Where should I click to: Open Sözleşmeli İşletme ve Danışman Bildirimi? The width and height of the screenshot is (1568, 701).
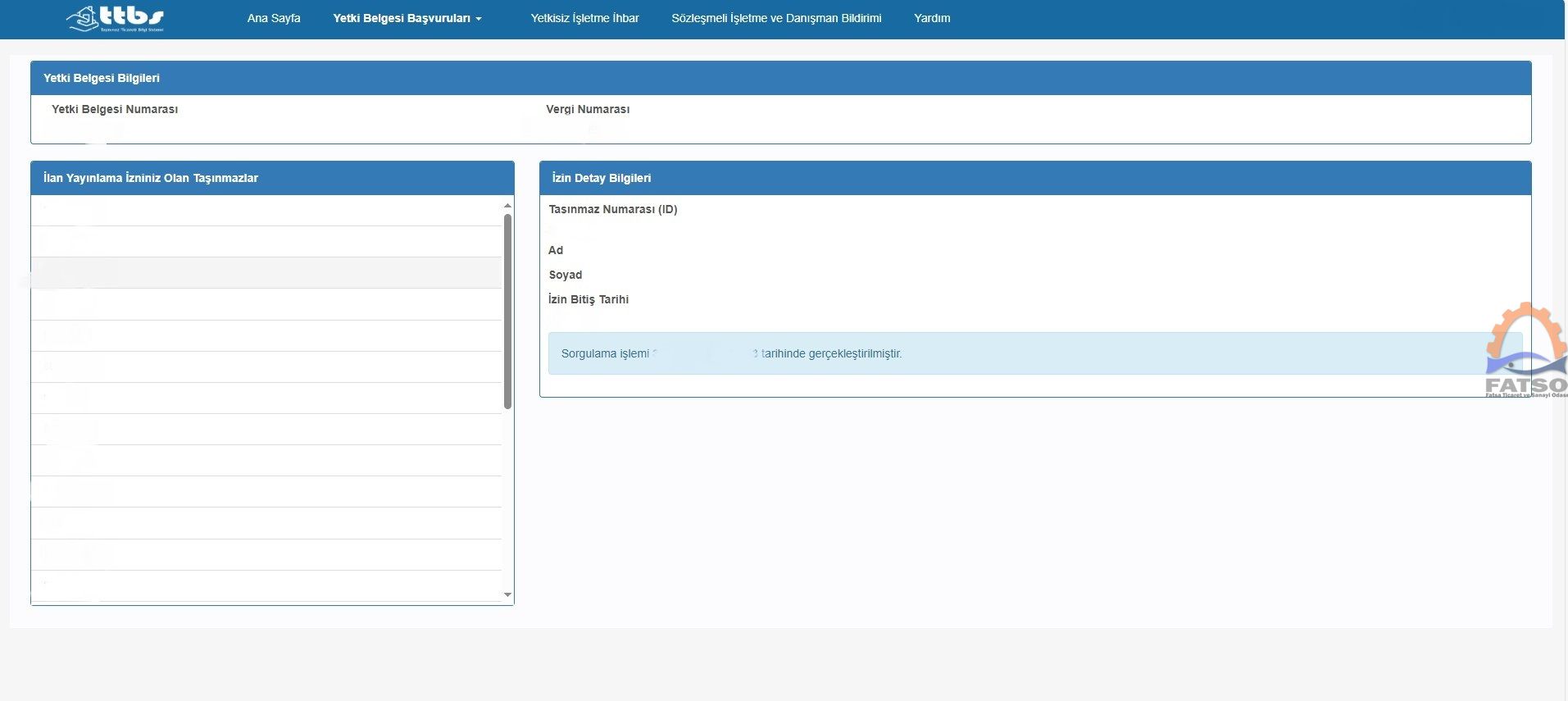tap(776, 18)
